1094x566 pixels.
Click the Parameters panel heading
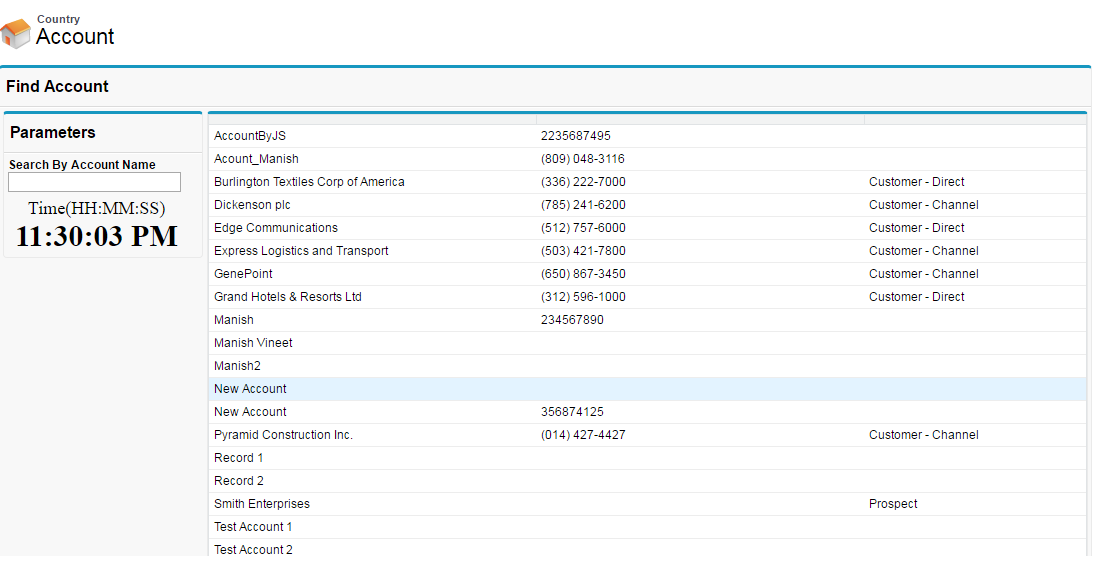53,133
